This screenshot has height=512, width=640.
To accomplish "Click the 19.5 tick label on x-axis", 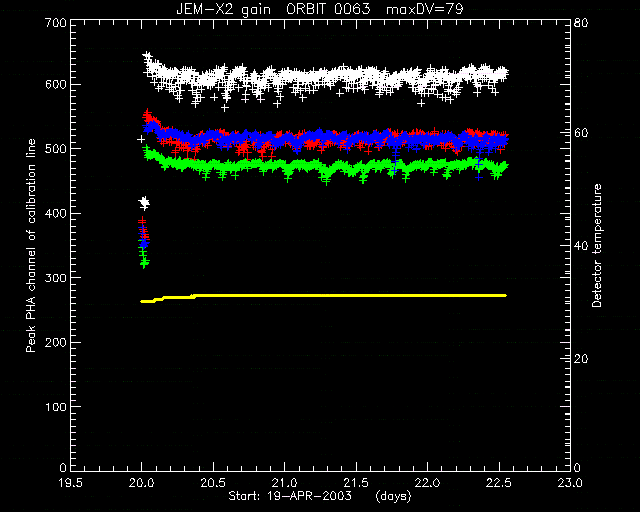I will (70, 483).
